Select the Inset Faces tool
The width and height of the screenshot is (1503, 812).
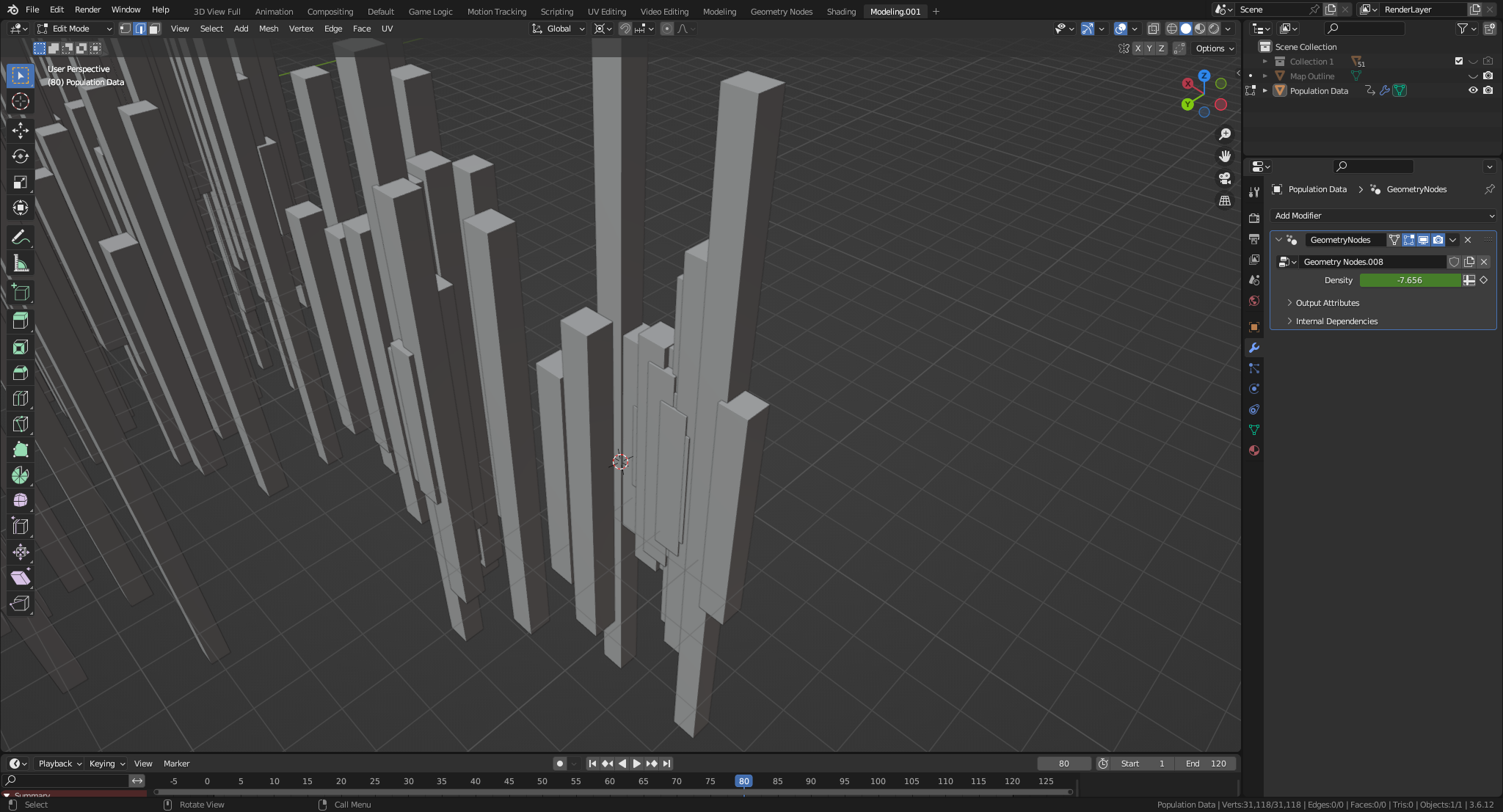pyautogui.click(x=21, y=347)
